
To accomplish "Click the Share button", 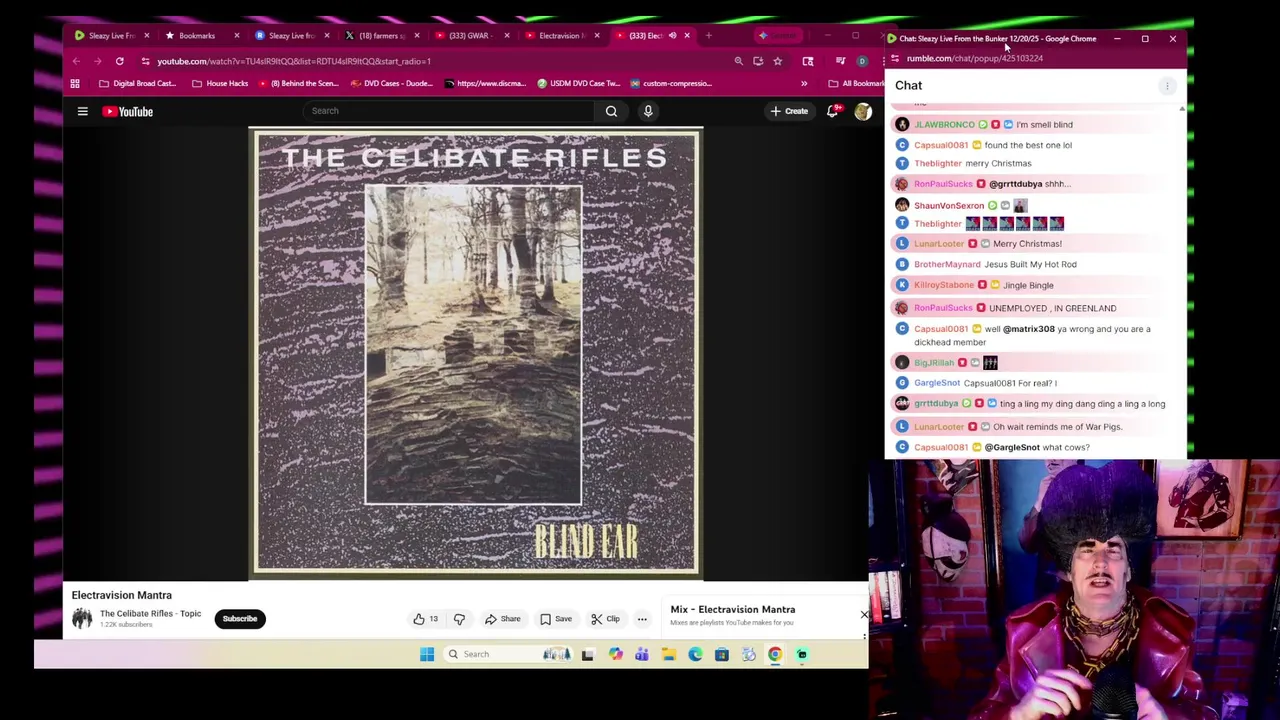I will tap(503, 619).
